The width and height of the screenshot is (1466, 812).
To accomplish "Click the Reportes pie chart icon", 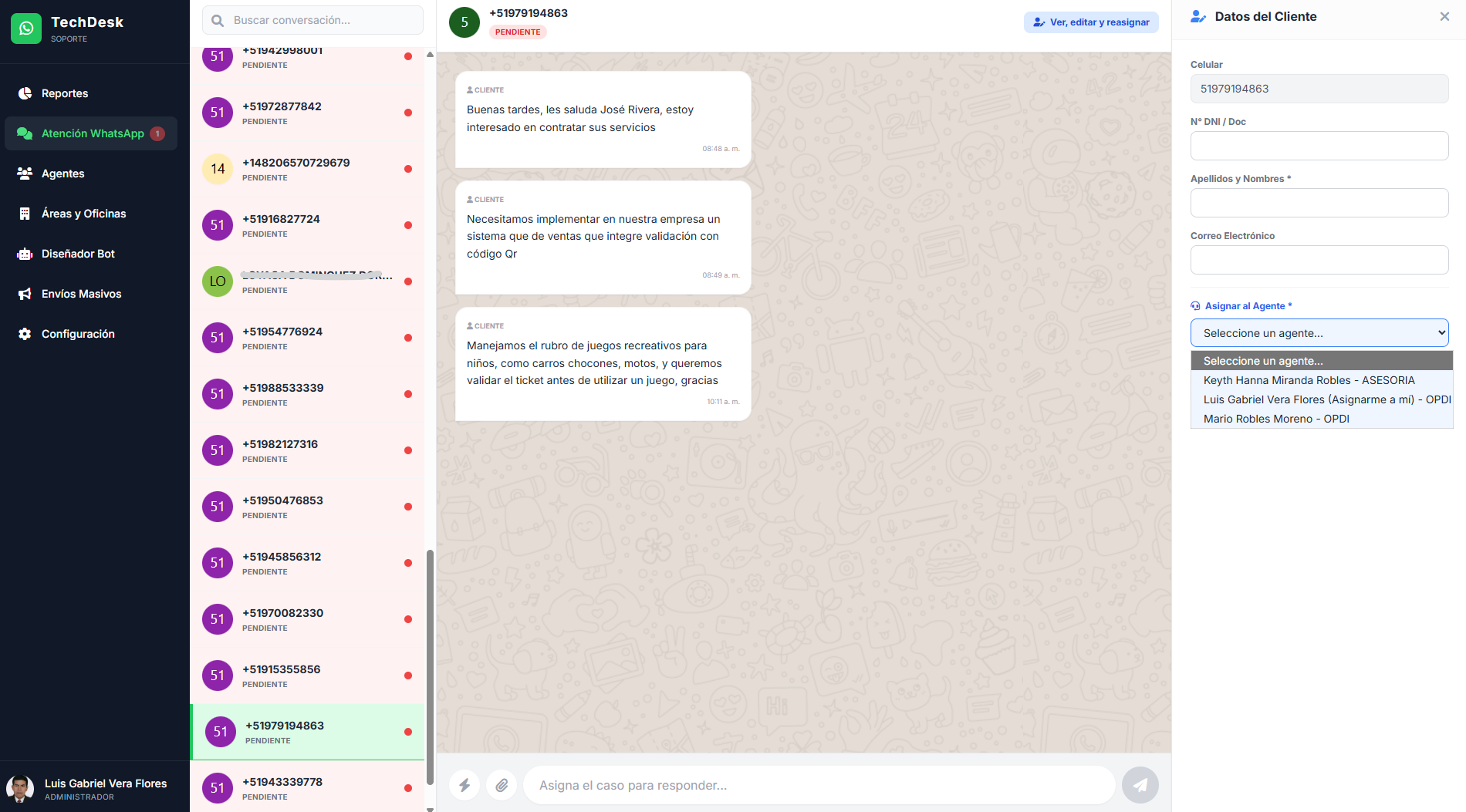I will [25, 93].
